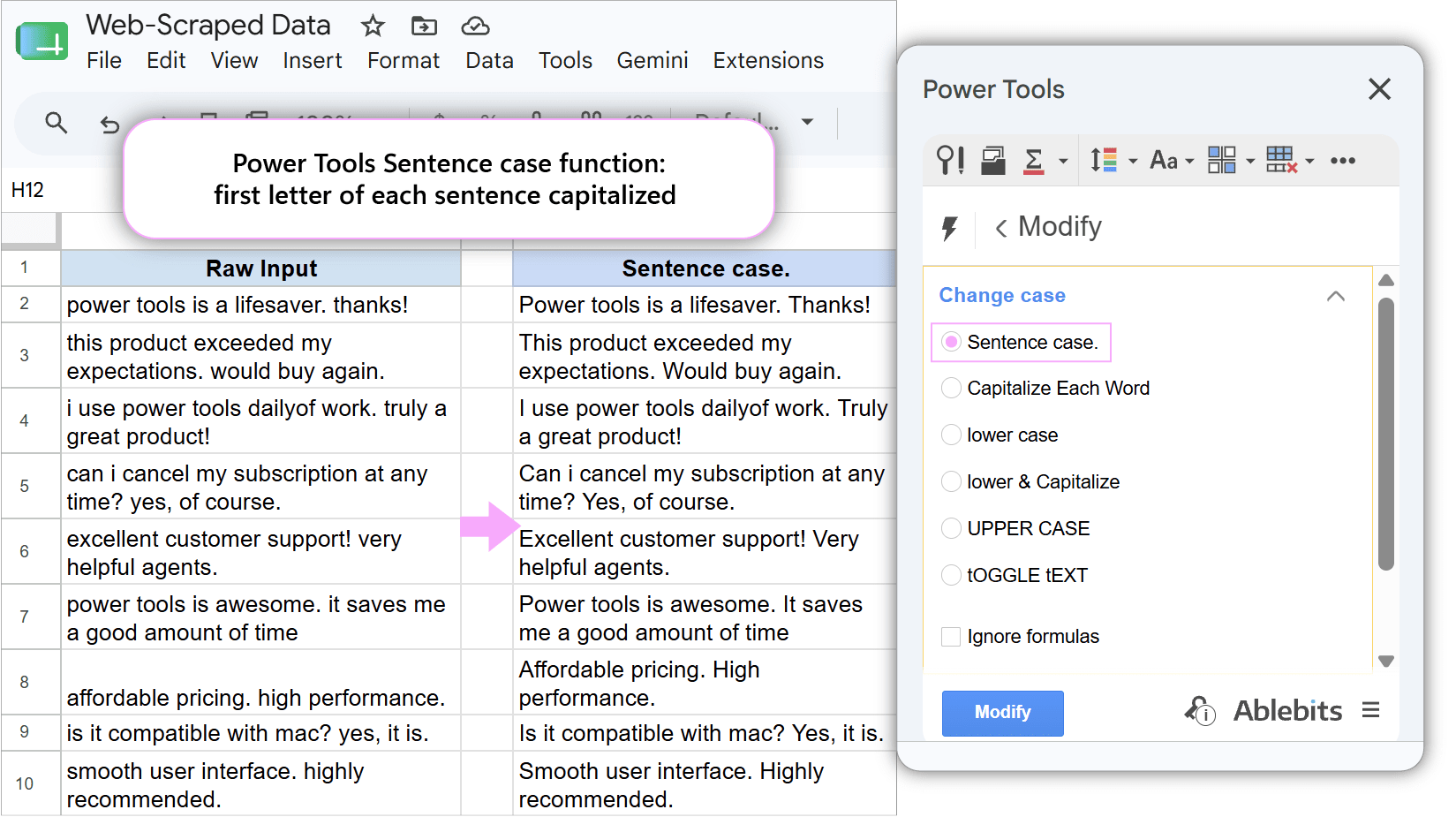The image size is (1456, 817).
Task: Open the dropdown arrow beside the sort icon
Action: 1133,162
